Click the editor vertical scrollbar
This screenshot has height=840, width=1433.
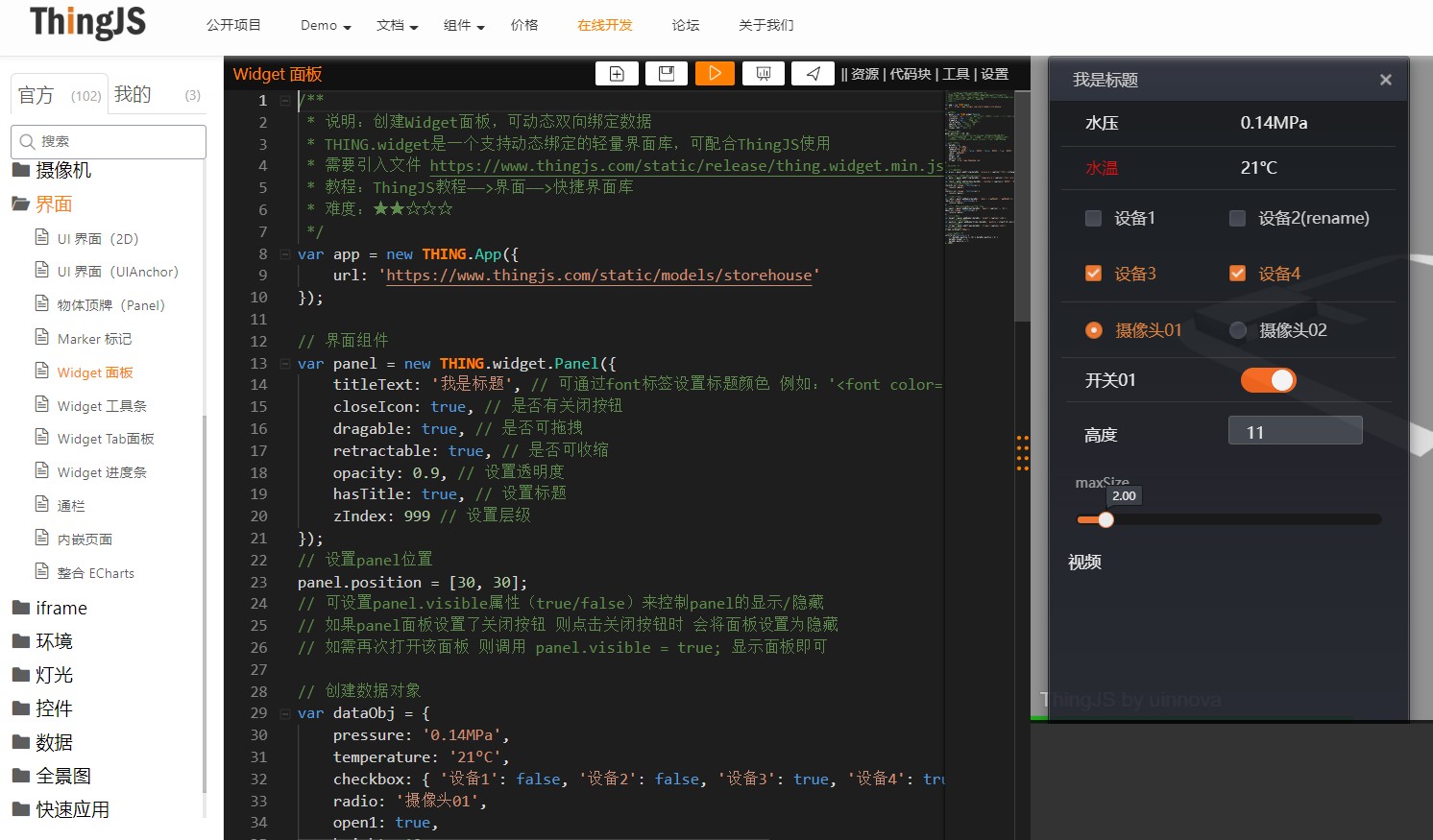(1022, 206)
